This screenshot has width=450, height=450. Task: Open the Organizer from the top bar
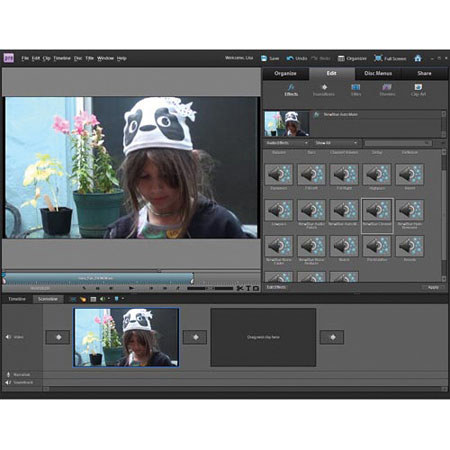click(352, 58)
